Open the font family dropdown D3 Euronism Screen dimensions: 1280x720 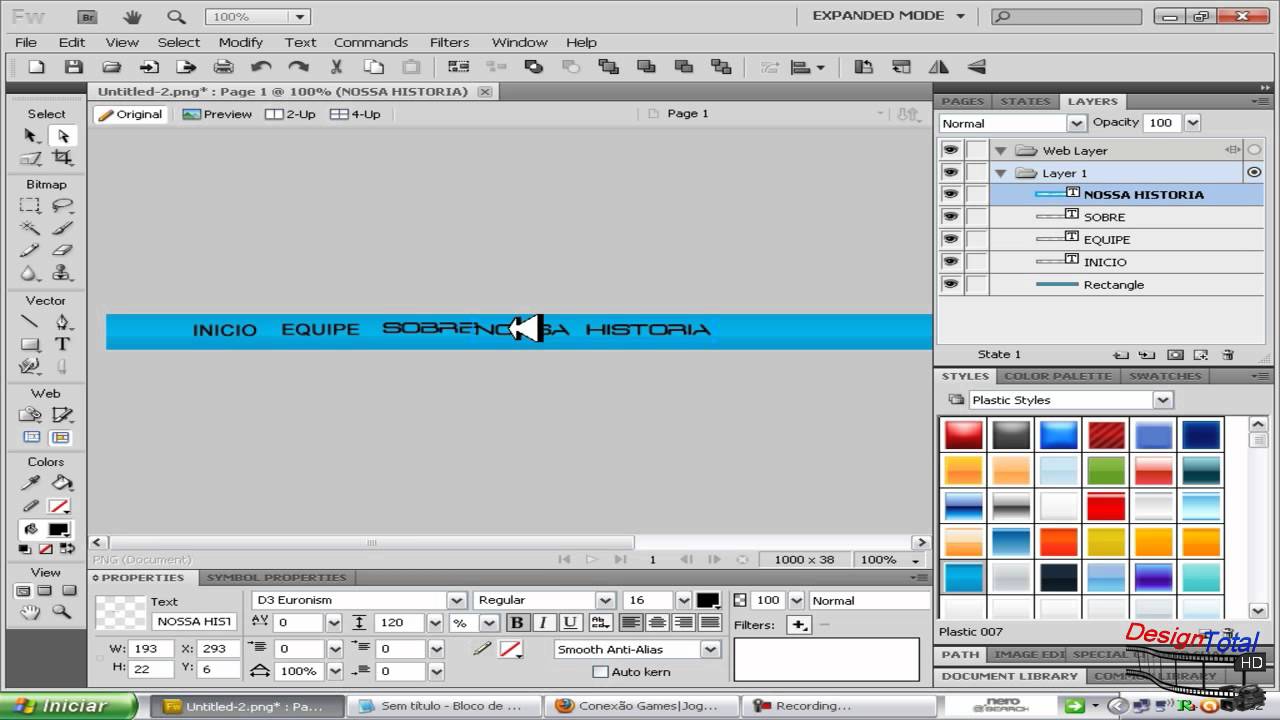457,600
